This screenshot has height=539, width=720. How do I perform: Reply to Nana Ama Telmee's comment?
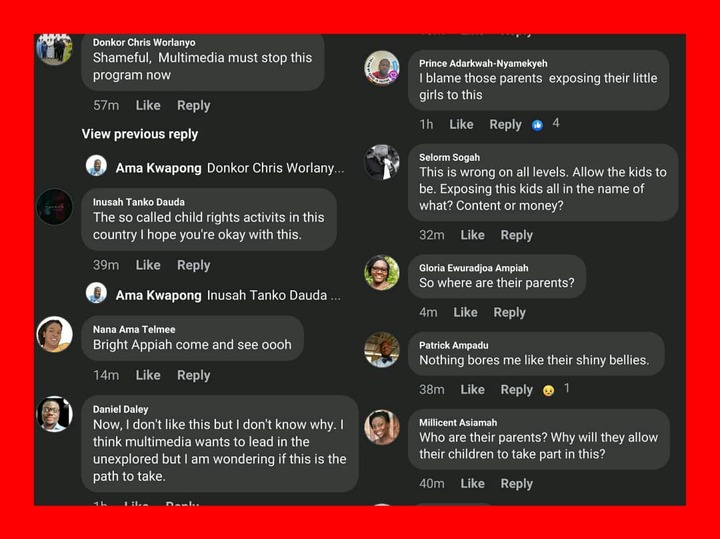(x=194, y=375)
